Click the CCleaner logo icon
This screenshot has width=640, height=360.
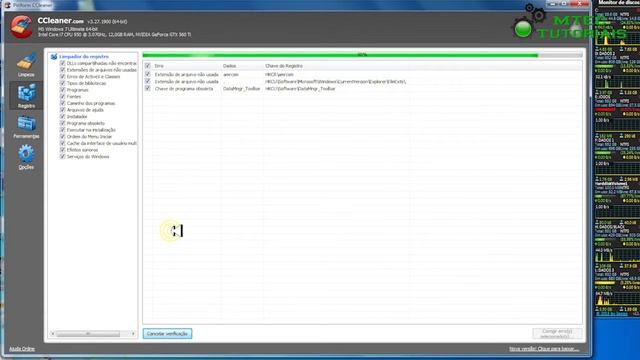21,27
